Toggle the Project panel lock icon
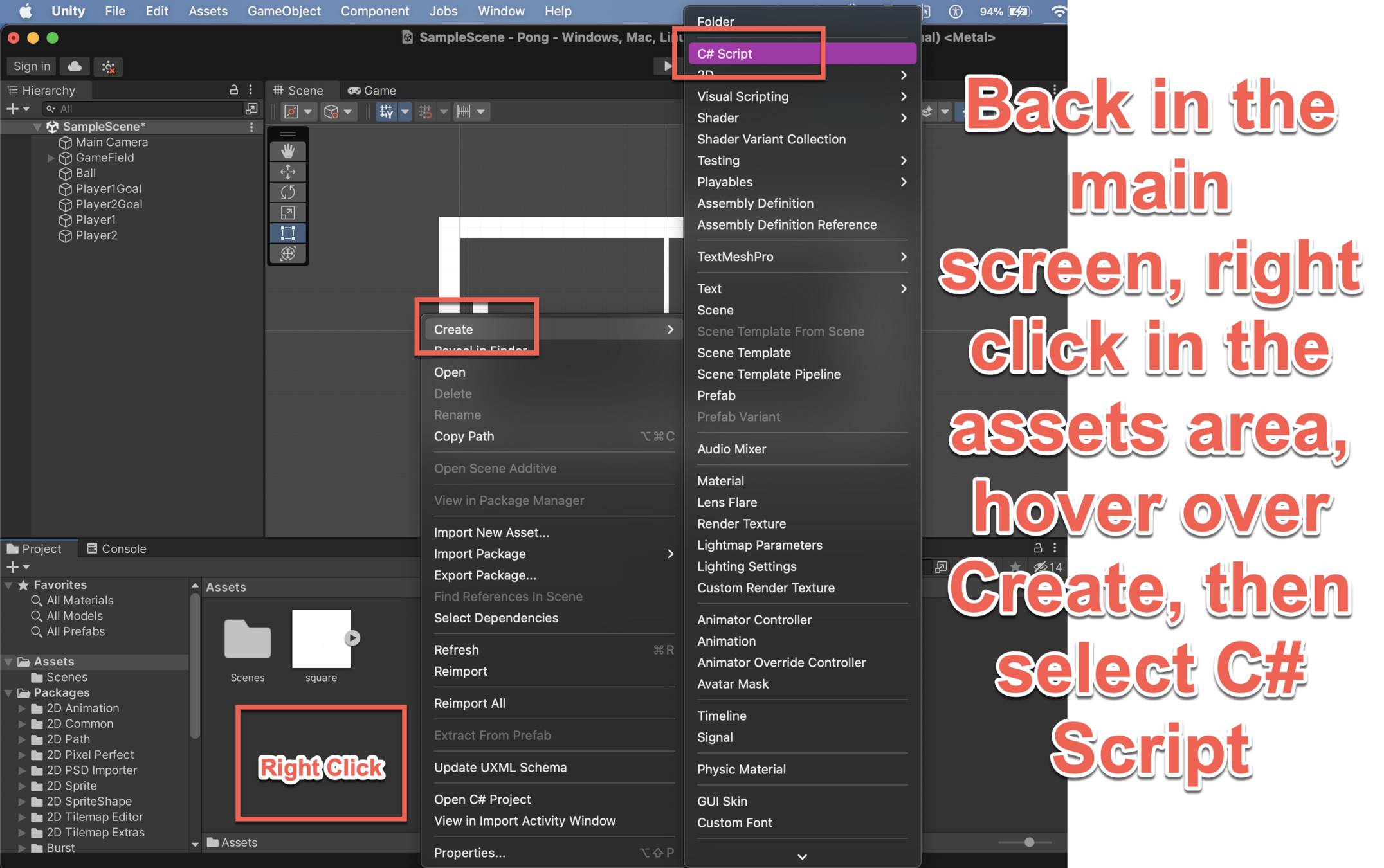1384x868 pixels. pyautogui.click(x=1037, y=548)
